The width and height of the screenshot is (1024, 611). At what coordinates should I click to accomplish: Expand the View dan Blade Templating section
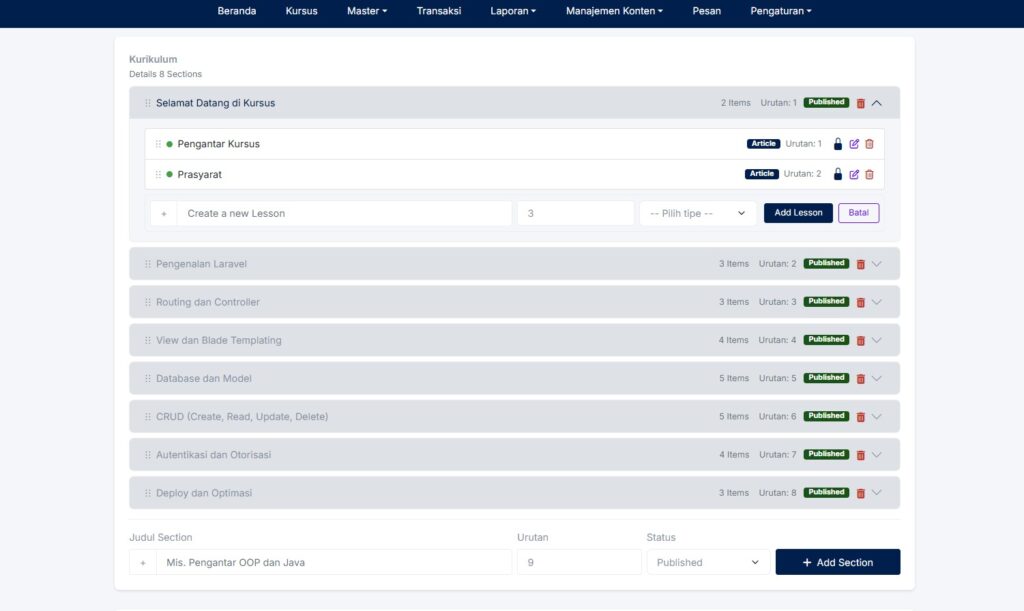tap(877, 340)
